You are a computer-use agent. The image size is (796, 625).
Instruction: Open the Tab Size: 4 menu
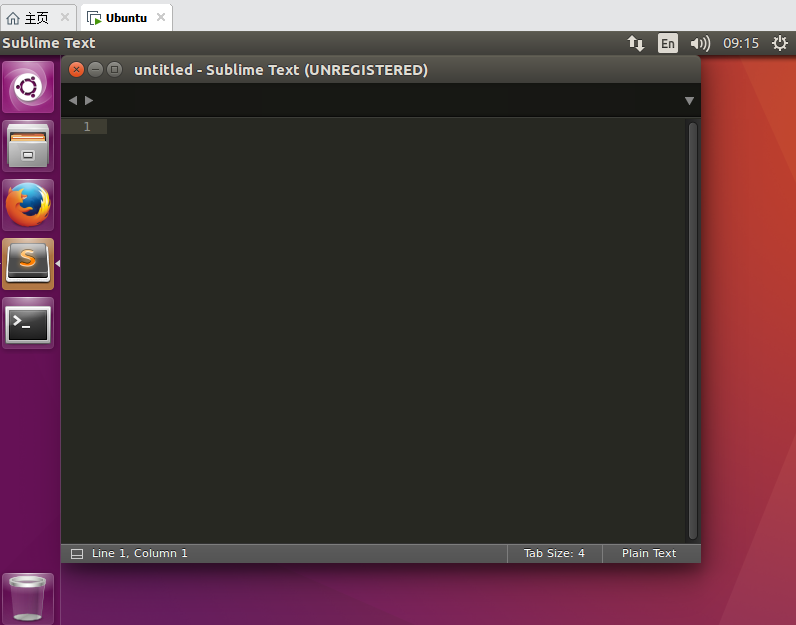(x=554, y=553)
